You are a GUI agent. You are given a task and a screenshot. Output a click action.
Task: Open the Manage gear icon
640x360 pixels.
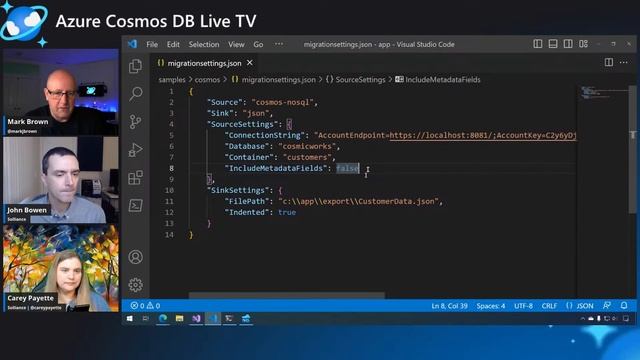tap(136, 284)
